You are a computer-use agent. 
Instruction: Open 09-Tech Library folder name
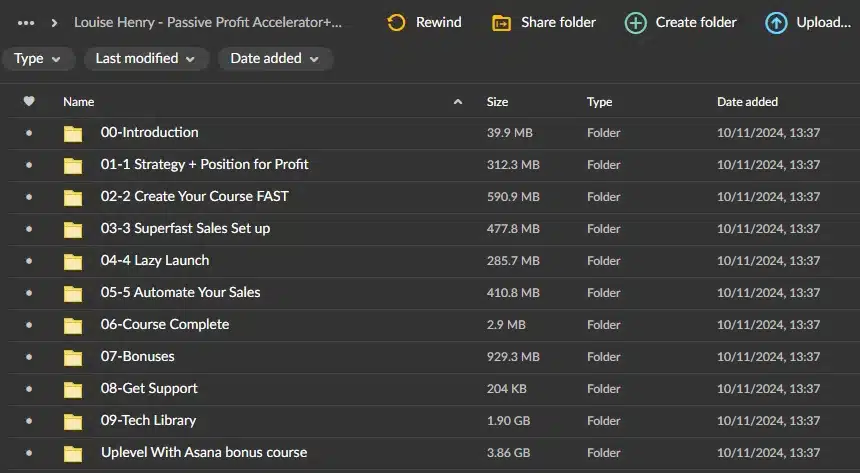tap(149, 420)
